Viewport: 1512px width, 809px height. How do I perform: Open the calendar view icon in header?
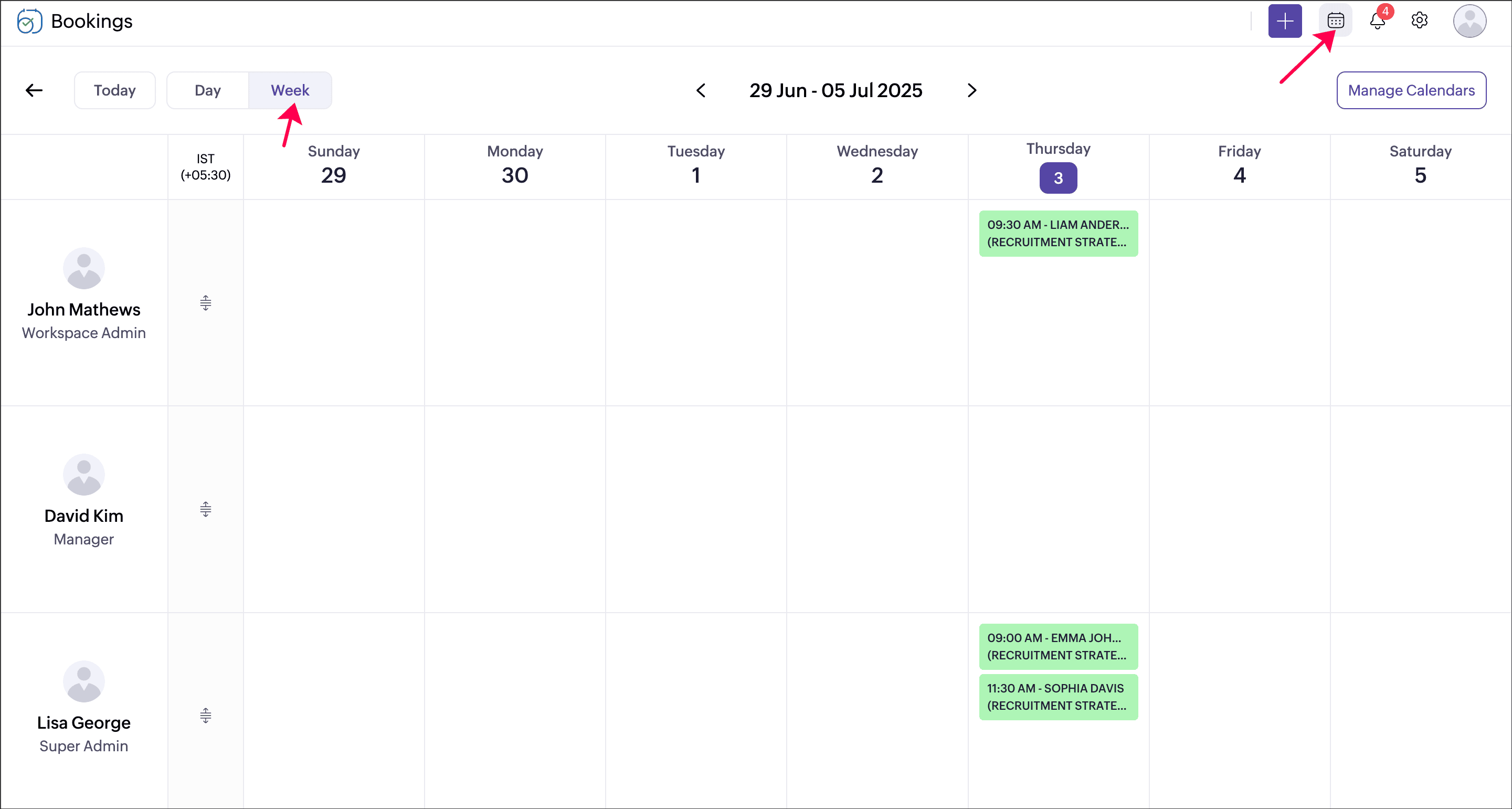click(x=1335, y=21)
